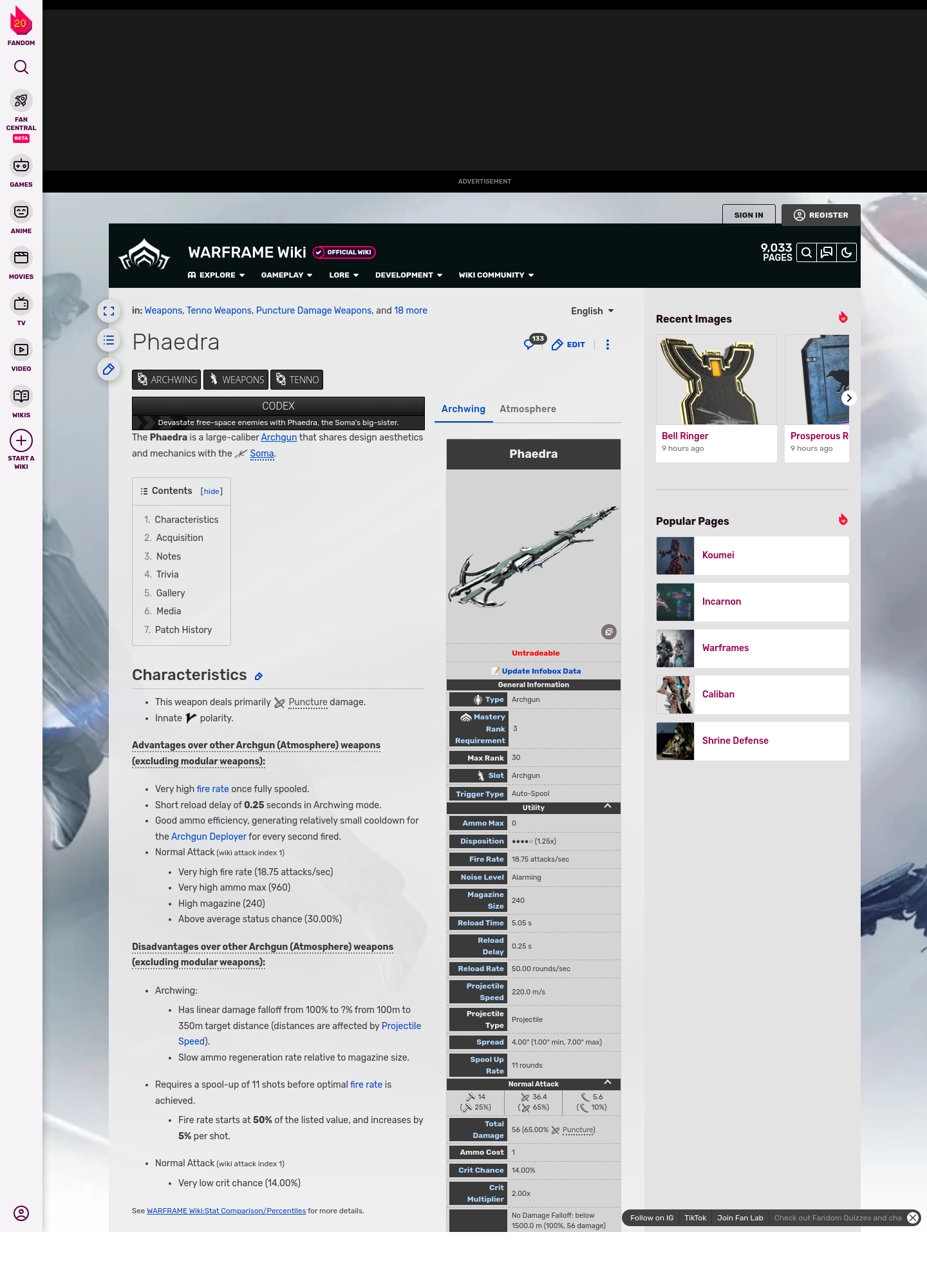Jump to Acquisition in Contents
Image resolution: width=927 pixels, height=1288 pixels.
(180, 538)
